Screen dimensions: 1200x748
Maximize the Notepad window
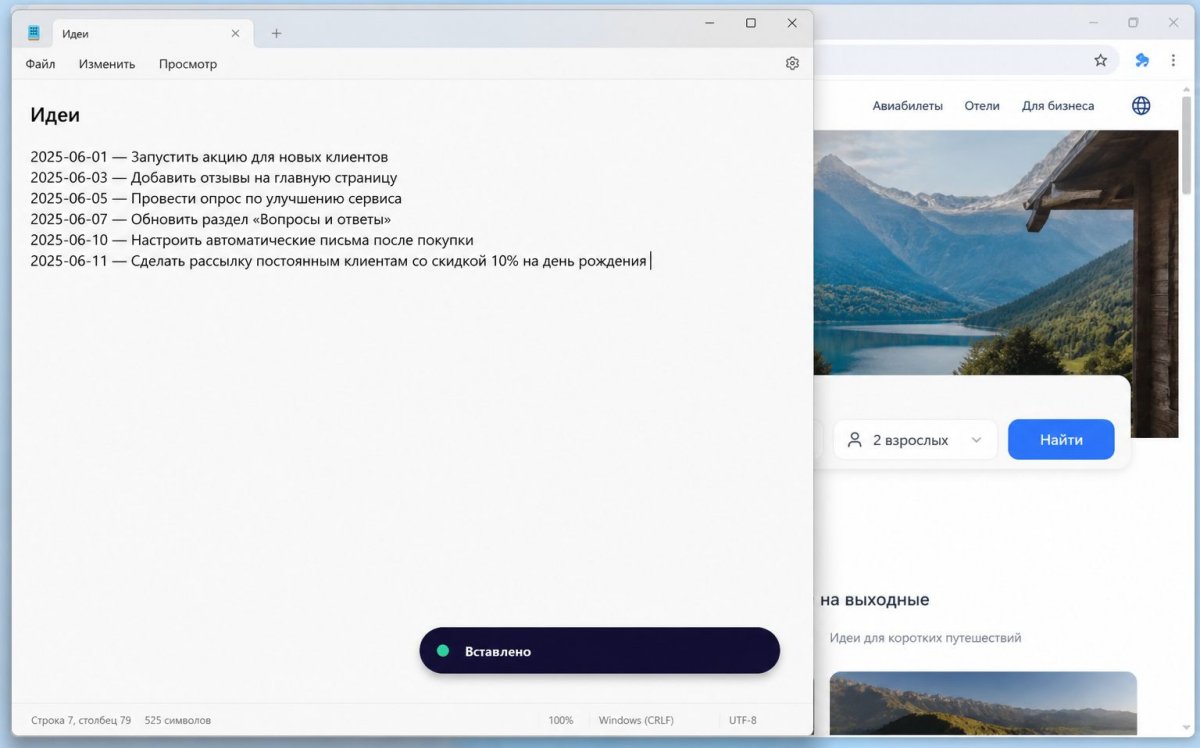click(x=751, y=23)
